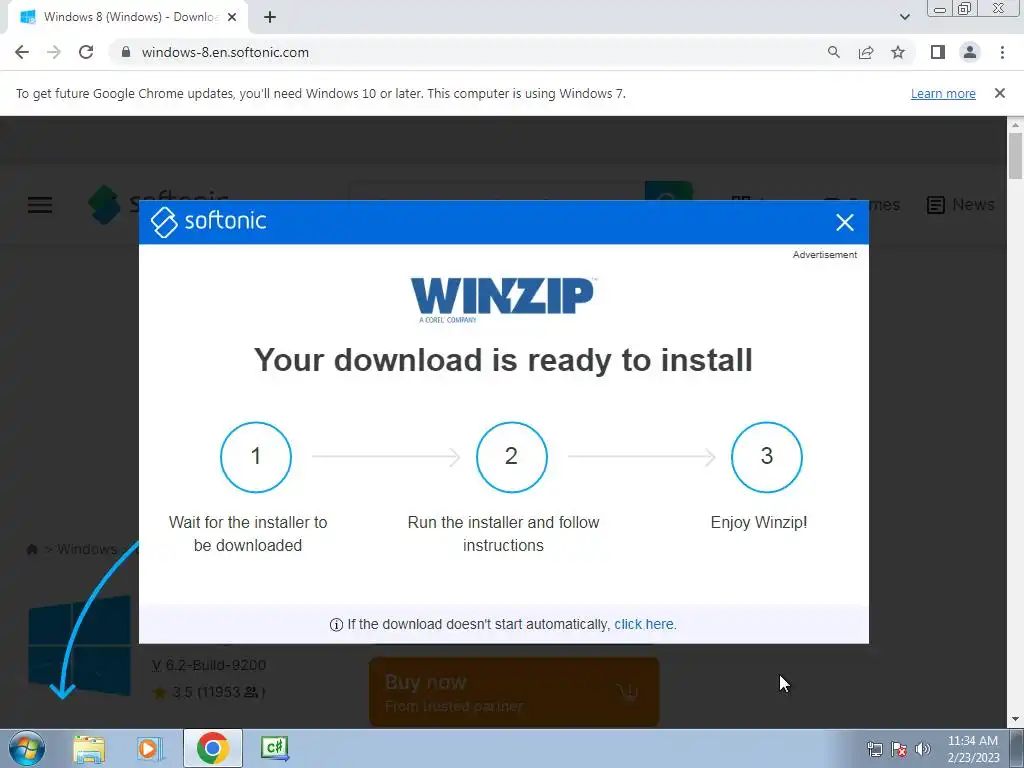This screenshot has height=768, width=1024.
Task: Click the network tray icon
Action: pos(874,749)
